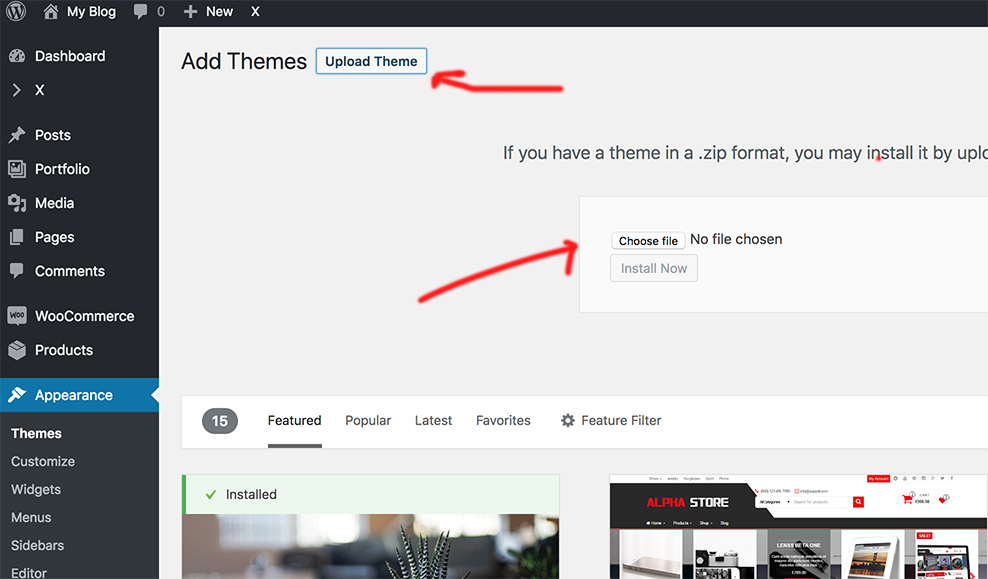Click the Portfolio icon in sidebar
Screen dimensions: 988x579
pos(17,169)
